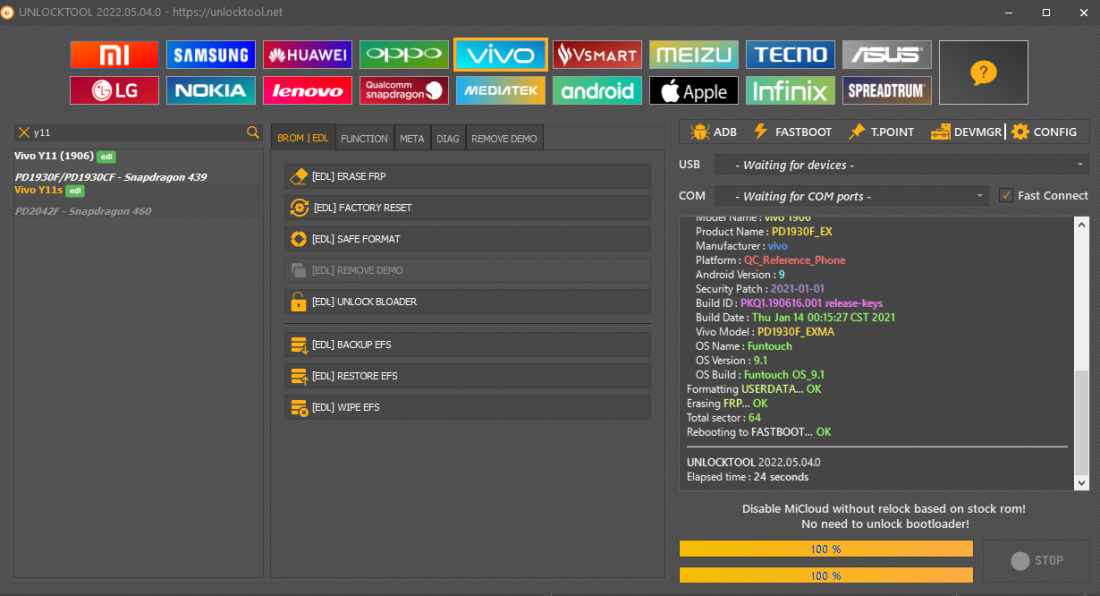
Task: Switch to the BROM | EDL tab
Action: (302, 138)
